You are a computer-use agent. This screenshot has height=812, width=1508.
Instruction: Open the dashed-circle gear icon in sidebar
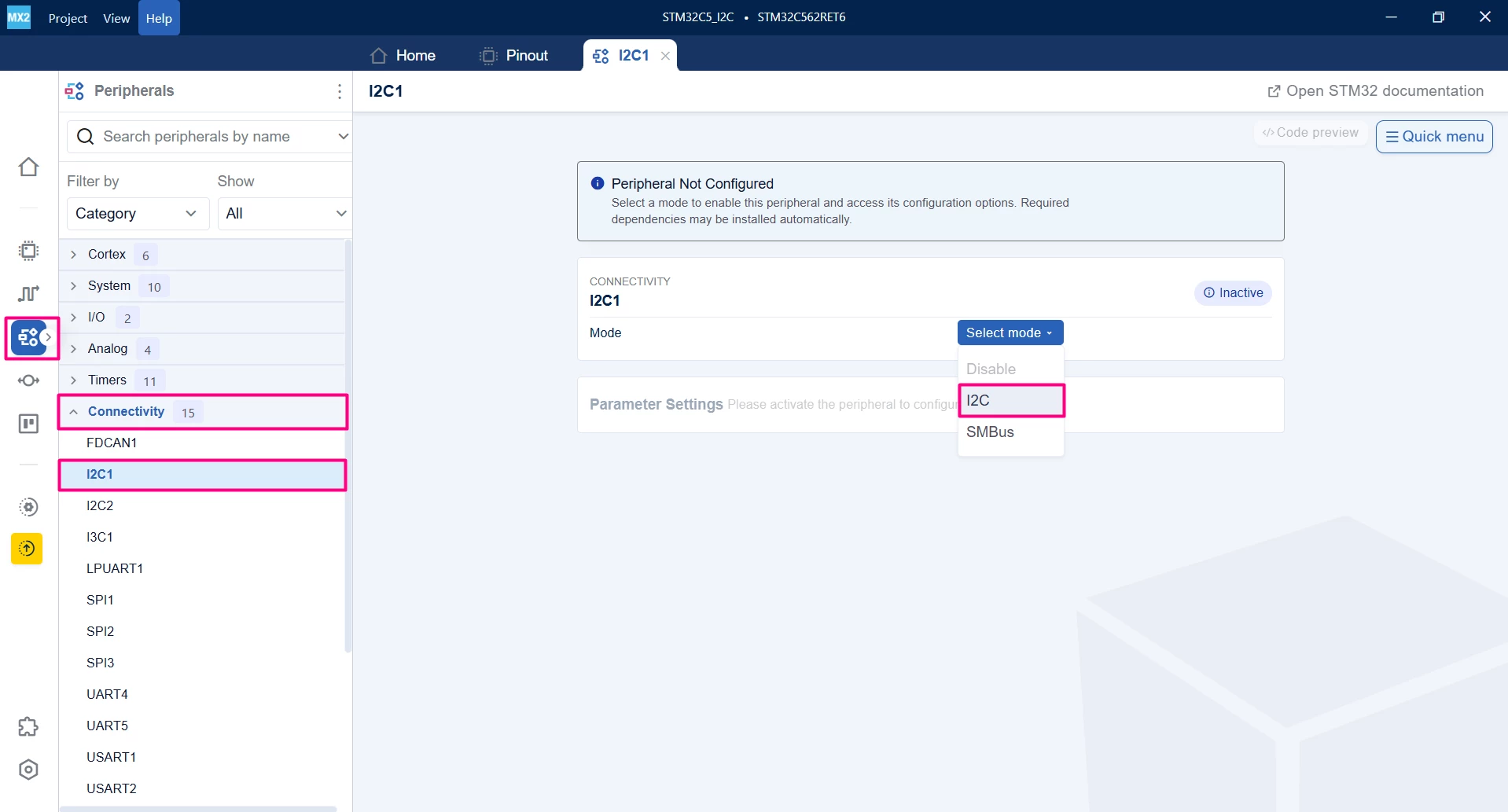point(28,507)
